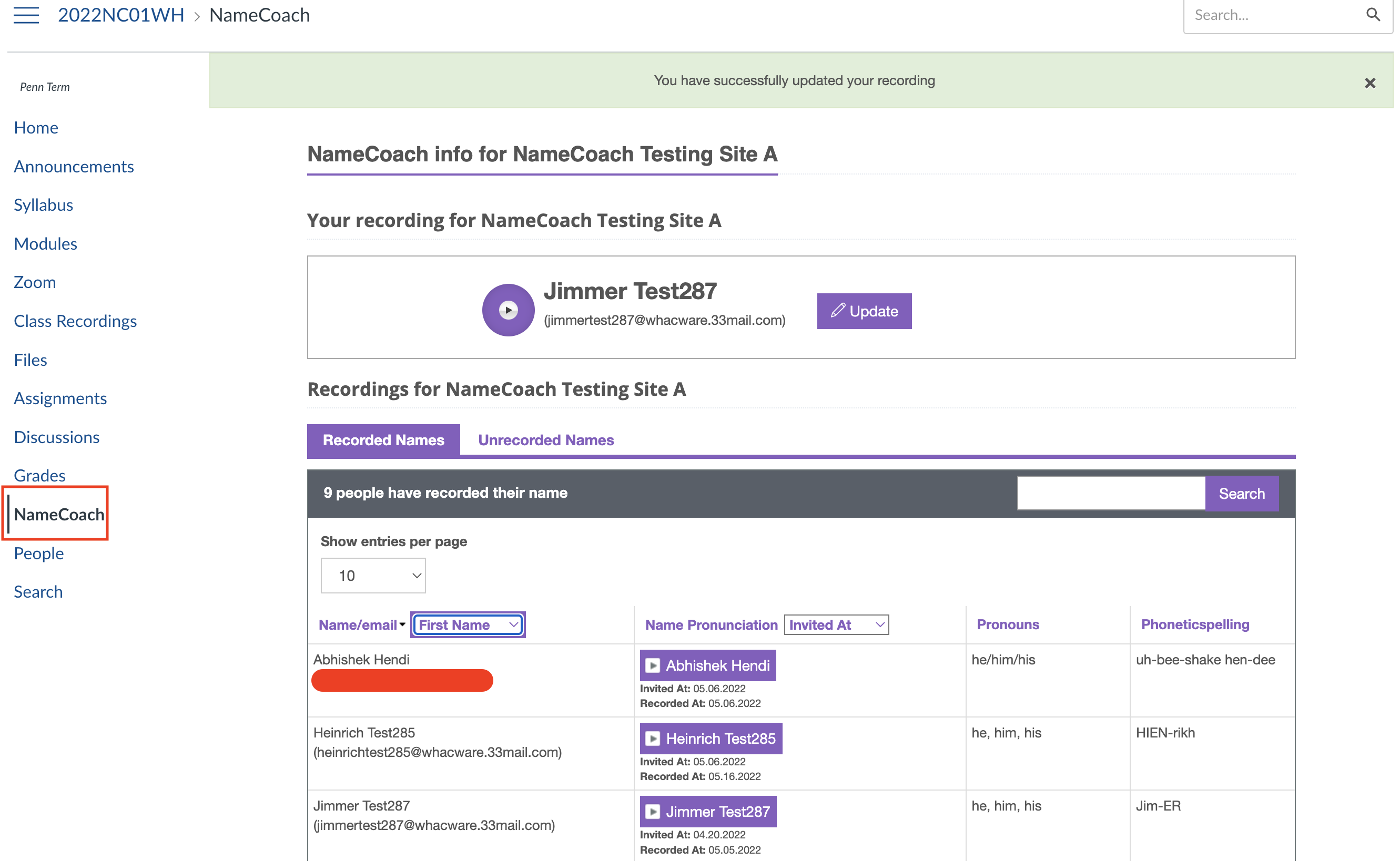1400x861 pixels.
Task: Dismiss the success notification banner
Action: tap(1370, 83)
